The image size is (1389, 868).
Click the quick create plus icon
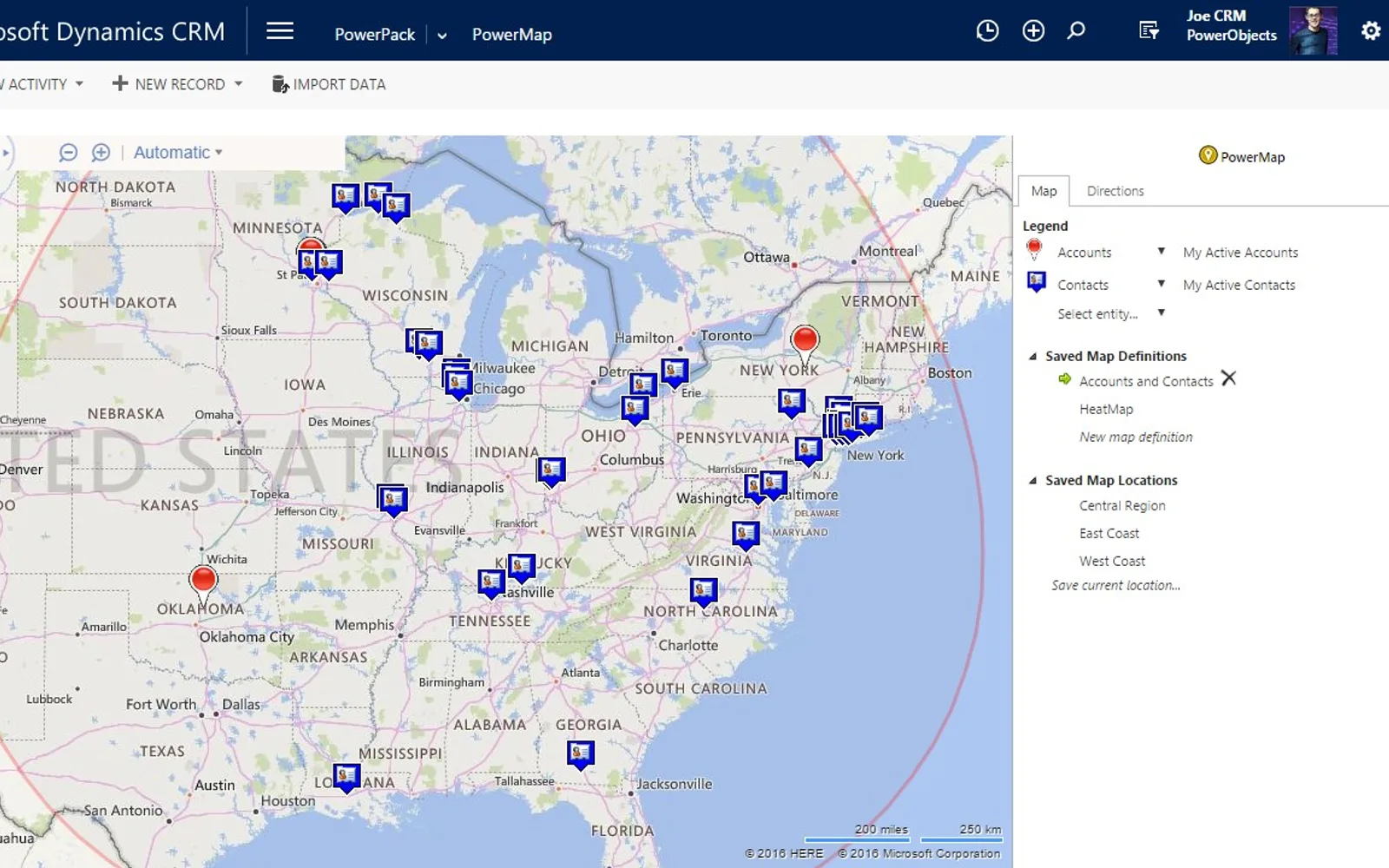(x=1033, y=31)
